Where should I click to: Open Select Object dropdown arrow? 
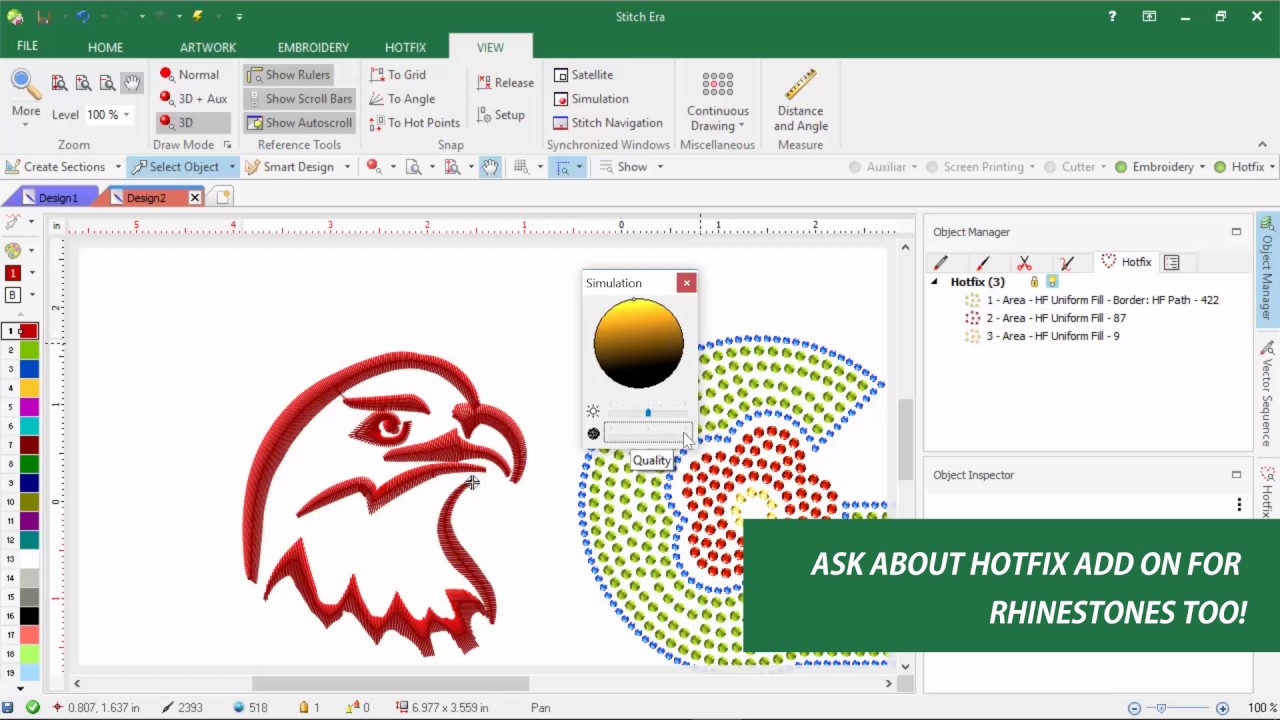coord(232,167)
